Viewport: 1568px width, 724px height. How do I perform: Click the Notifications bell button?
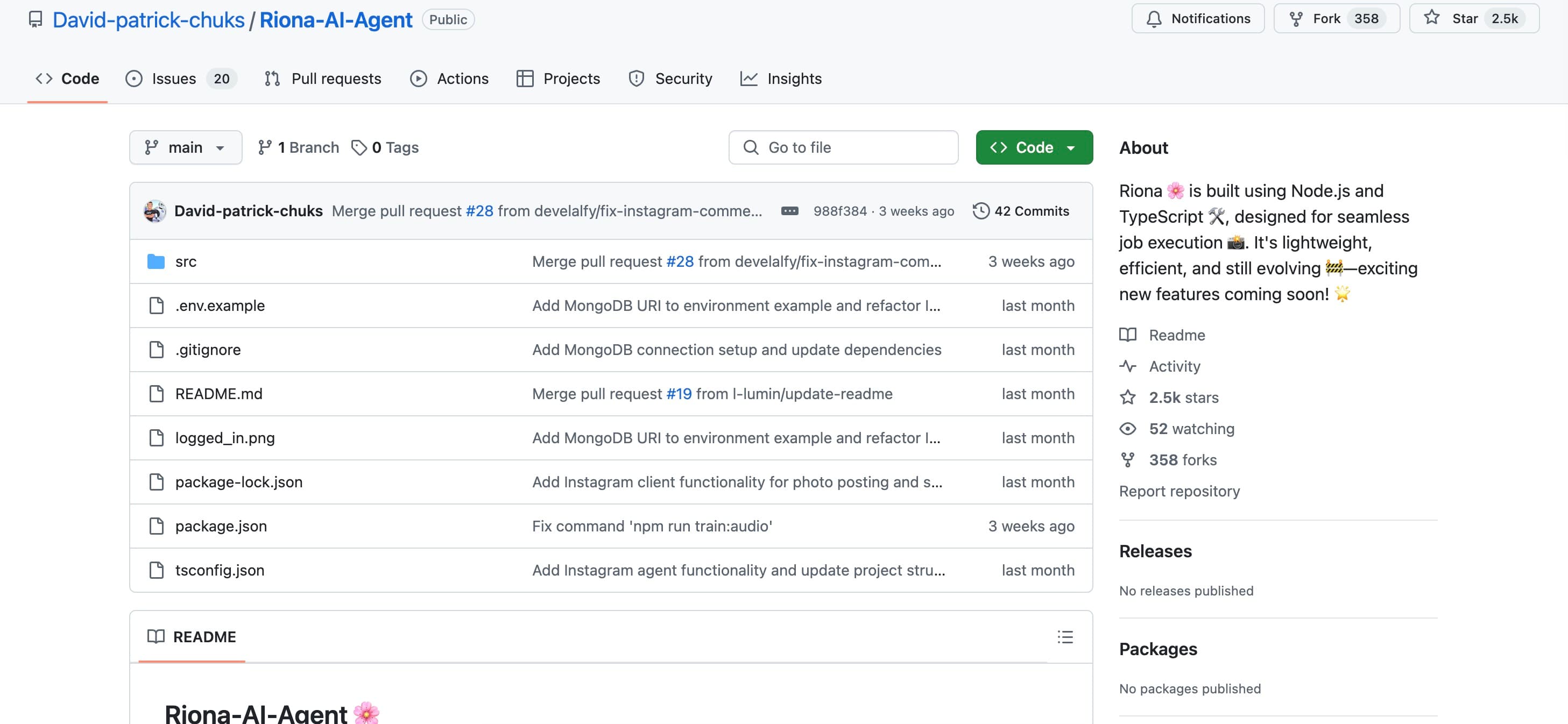tap(1197, 19)
